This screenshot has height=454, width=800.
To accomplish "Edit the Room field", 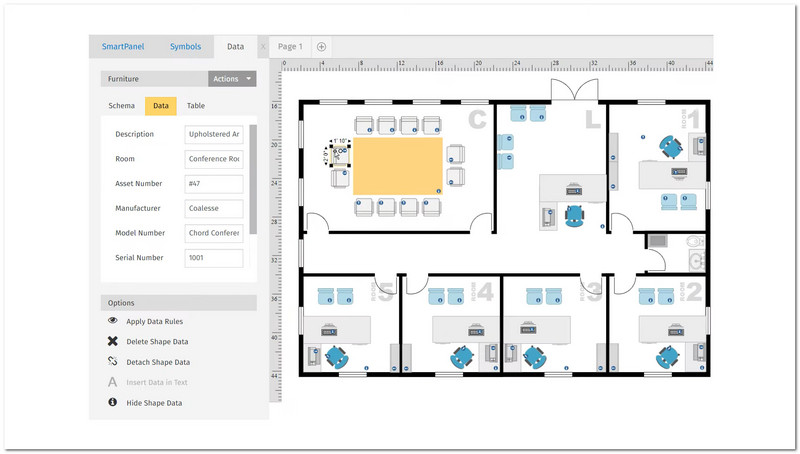I will 214,159.
